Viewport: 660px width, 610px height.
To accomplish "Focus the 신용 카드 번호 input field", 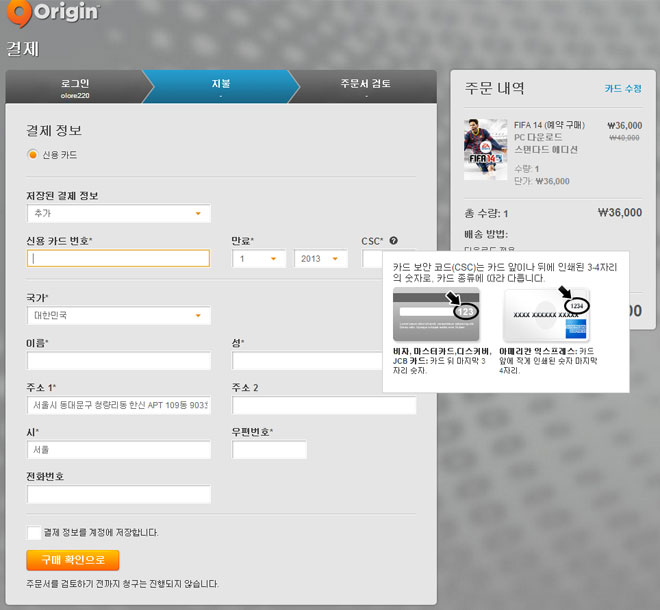I will click(x=118, y=258).
